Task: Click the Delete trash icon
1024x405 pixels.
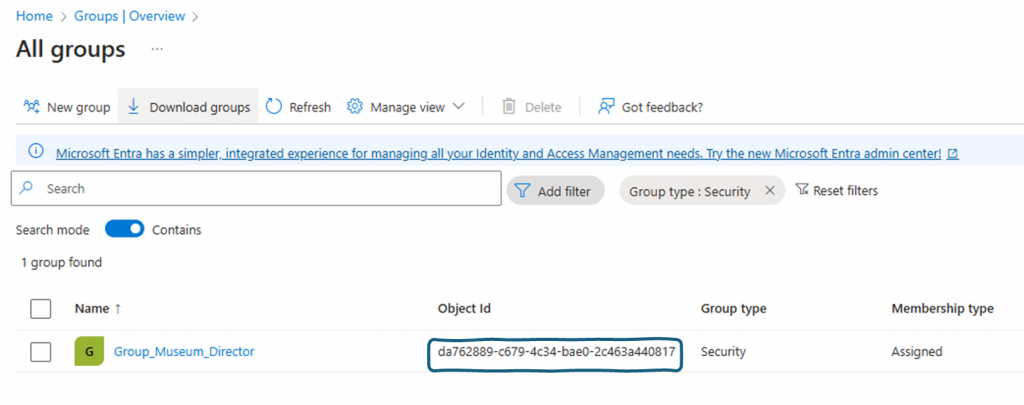Action: pos(509,107)
